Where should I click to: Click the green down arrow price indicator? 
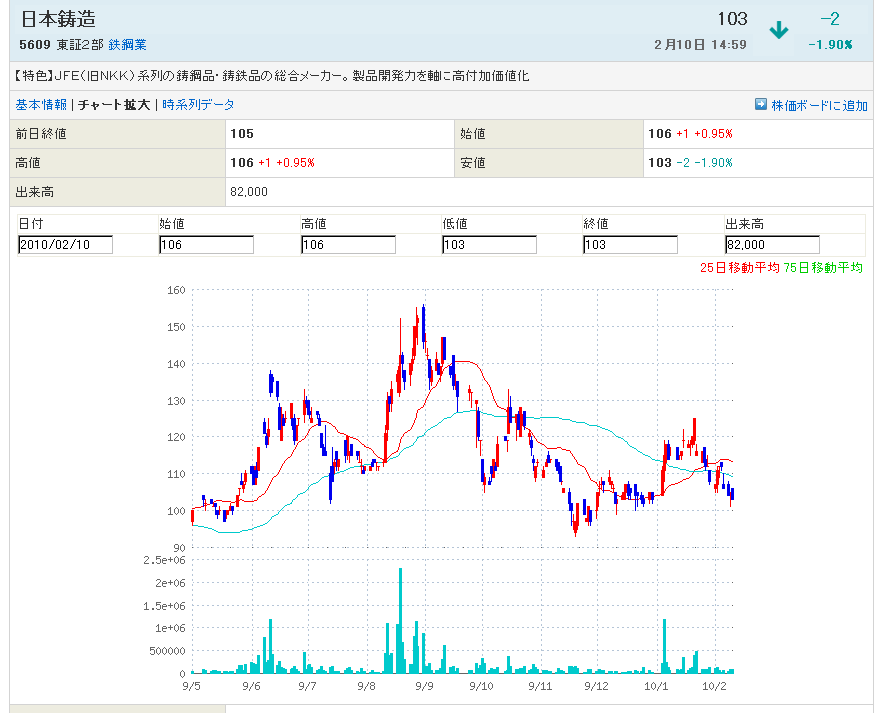pos(779,30)
